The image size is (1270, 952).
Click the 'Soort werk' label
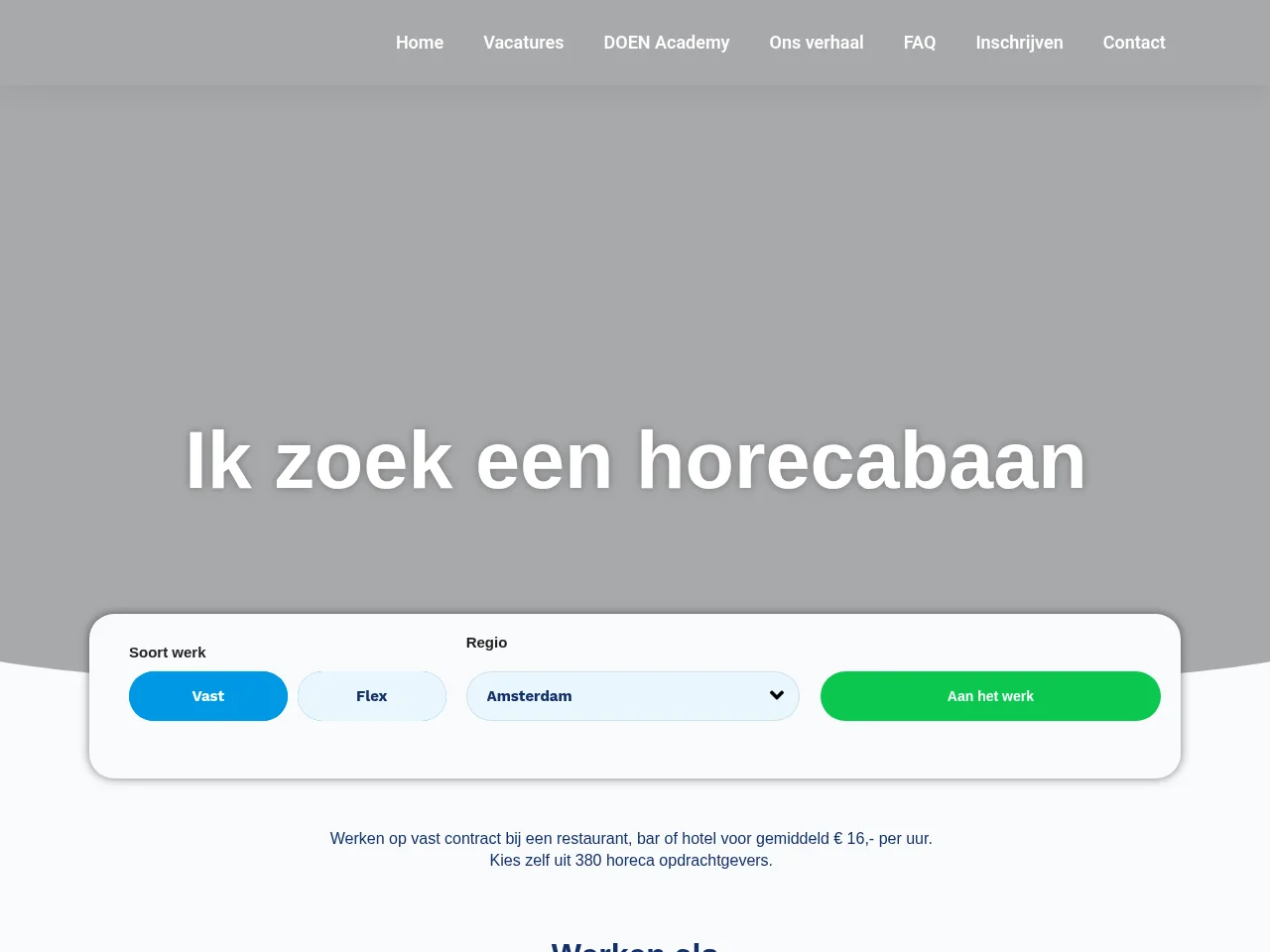point(168,653)
